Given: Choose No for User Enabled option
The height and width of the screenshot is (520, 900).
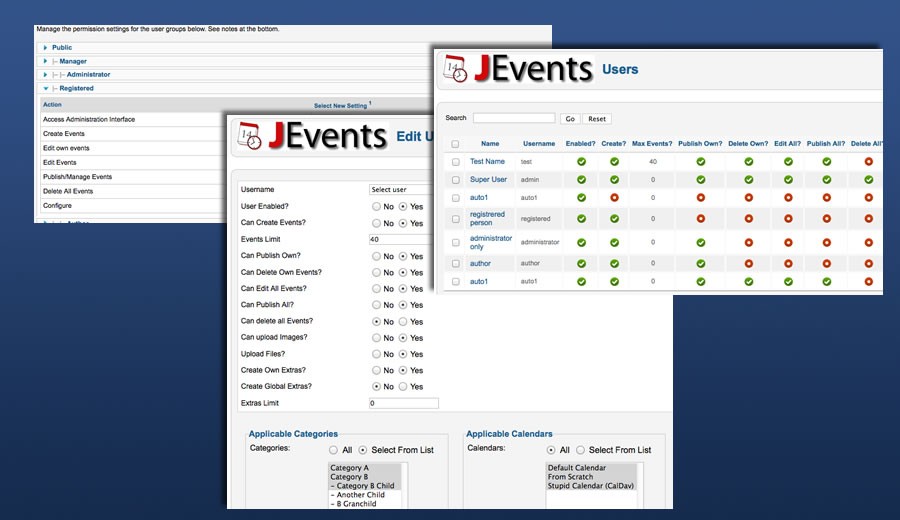Looking at the screenshot, I should click(376, 206).
